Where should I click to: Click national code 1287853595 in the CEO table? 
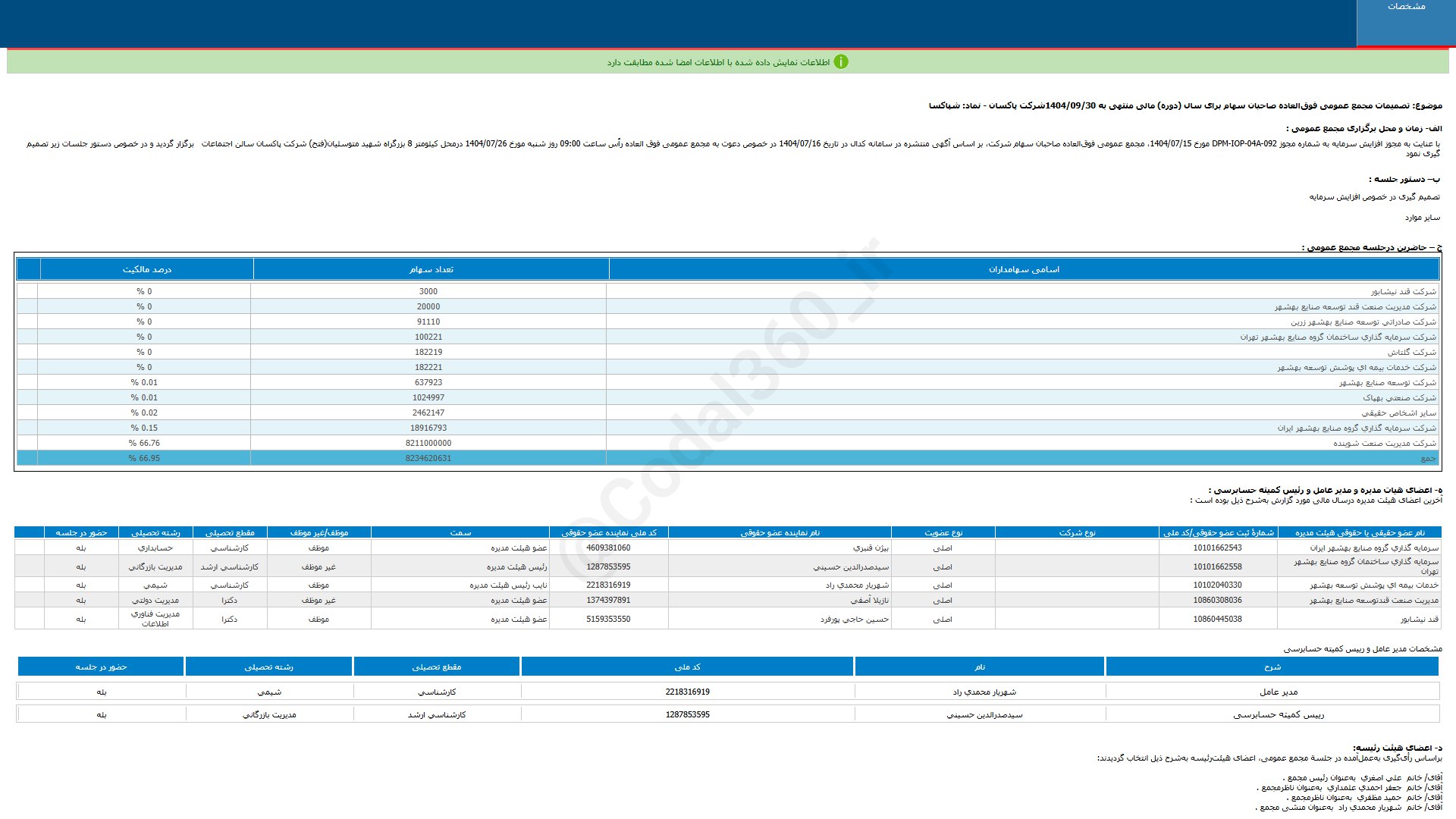pyautogui.click(x=687, y=714)
